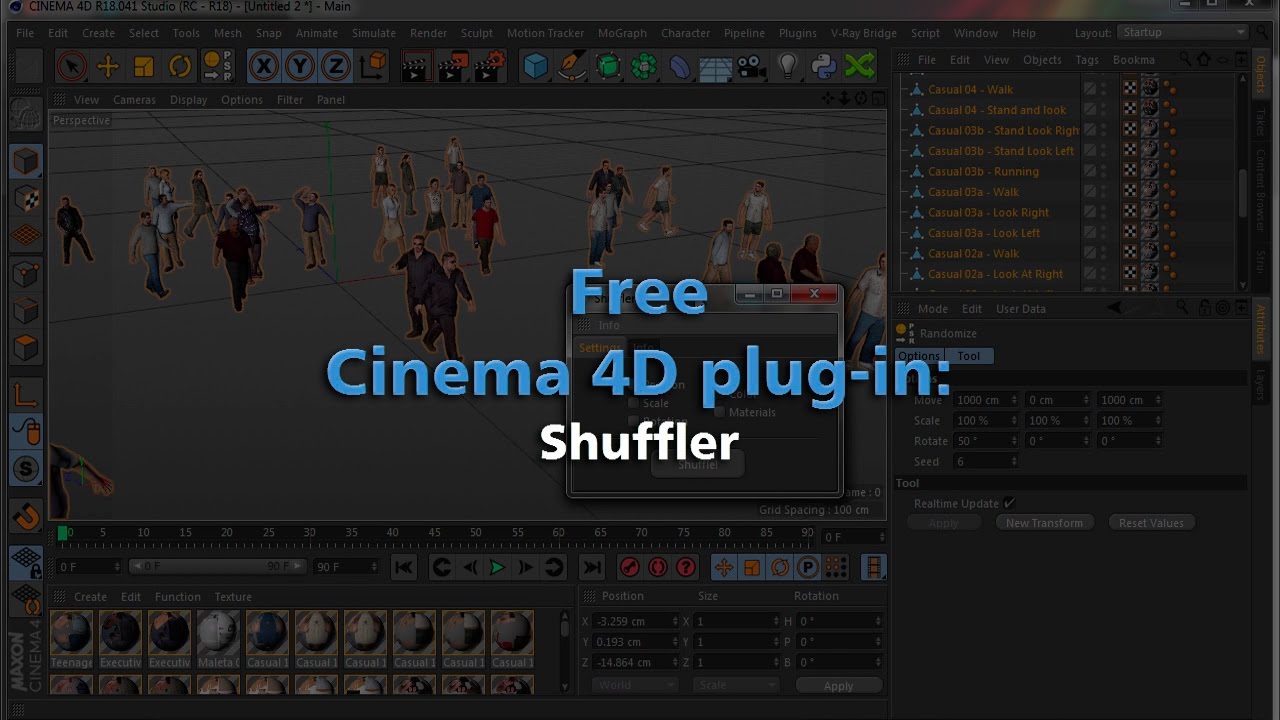Click stepper on Scale X 100 % field

tap(1014, 421)
